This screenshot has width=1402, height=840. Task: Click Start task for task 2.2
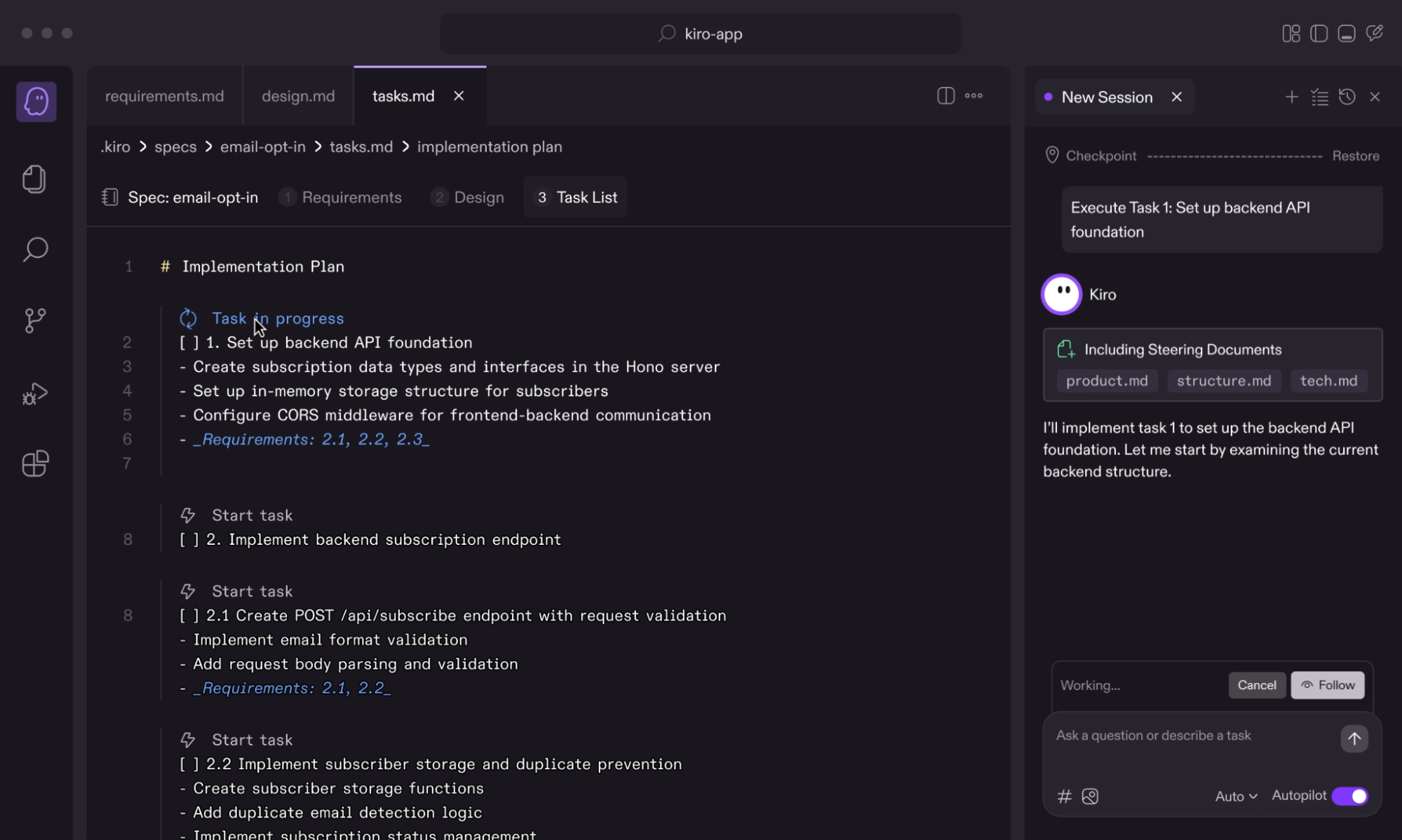(x=252, y=740)
